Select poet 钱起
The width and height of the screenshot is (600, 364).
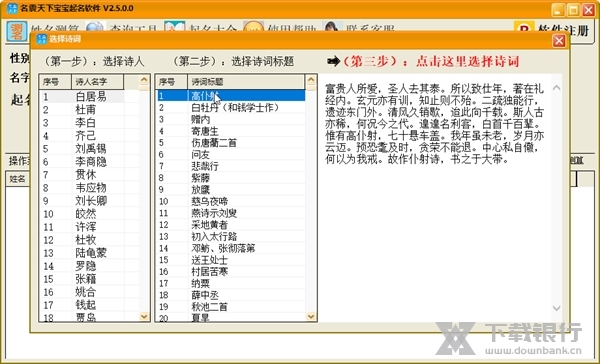(85, 305)
